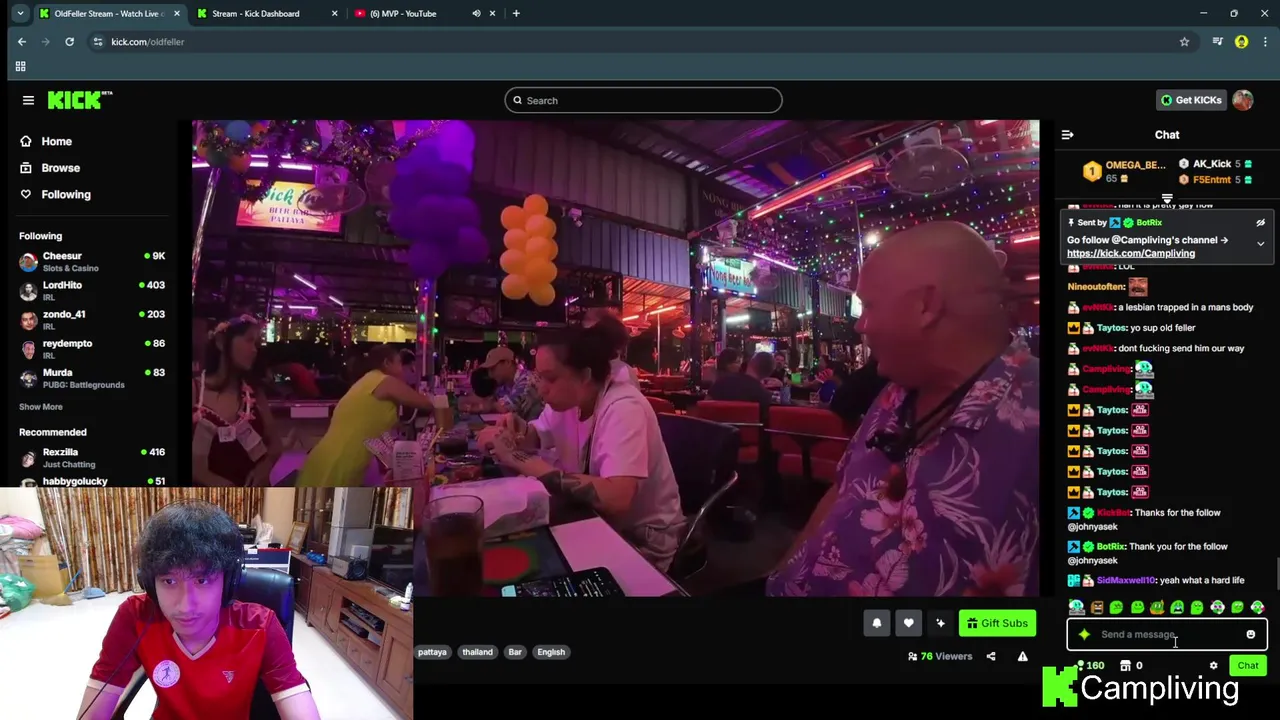
Task: Click the Kick logo
Action: pyautogui.click(x=80, y=100)
